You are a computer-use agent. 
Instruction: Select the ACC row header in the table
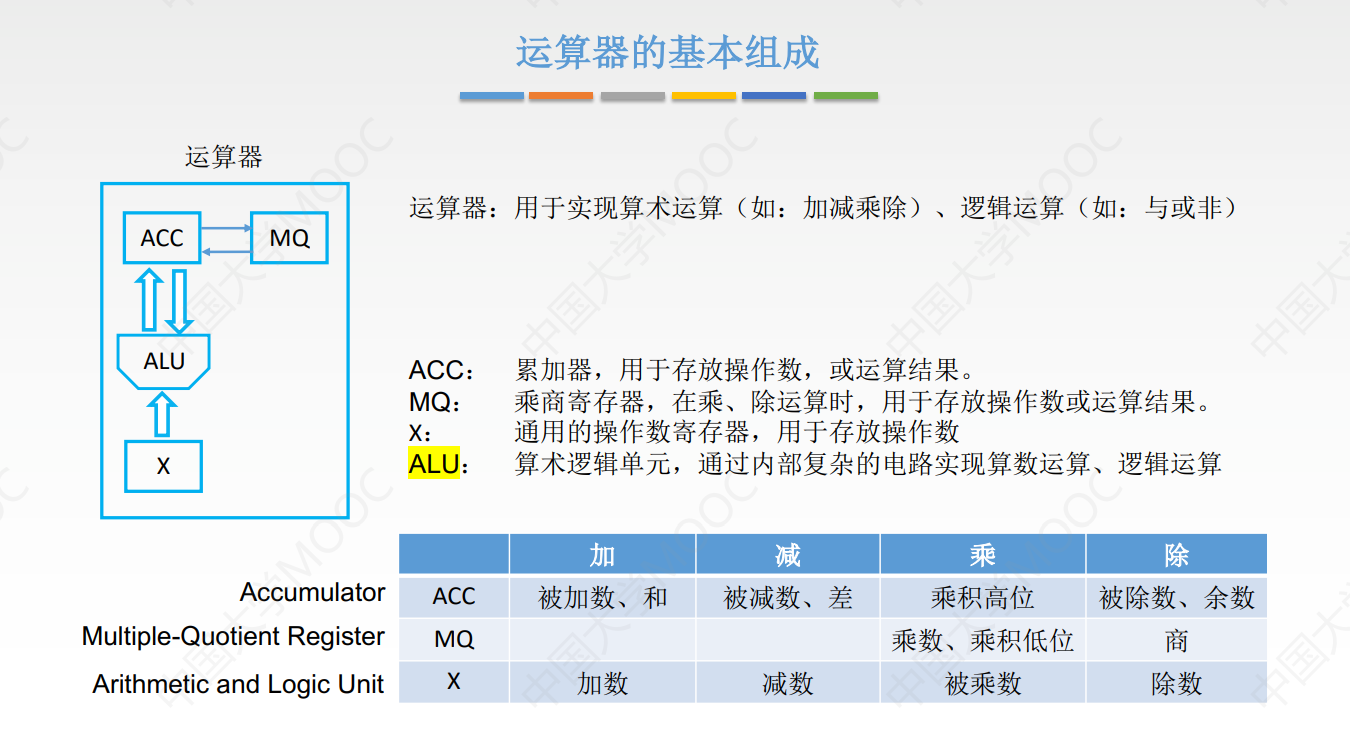tap(455, 596)
